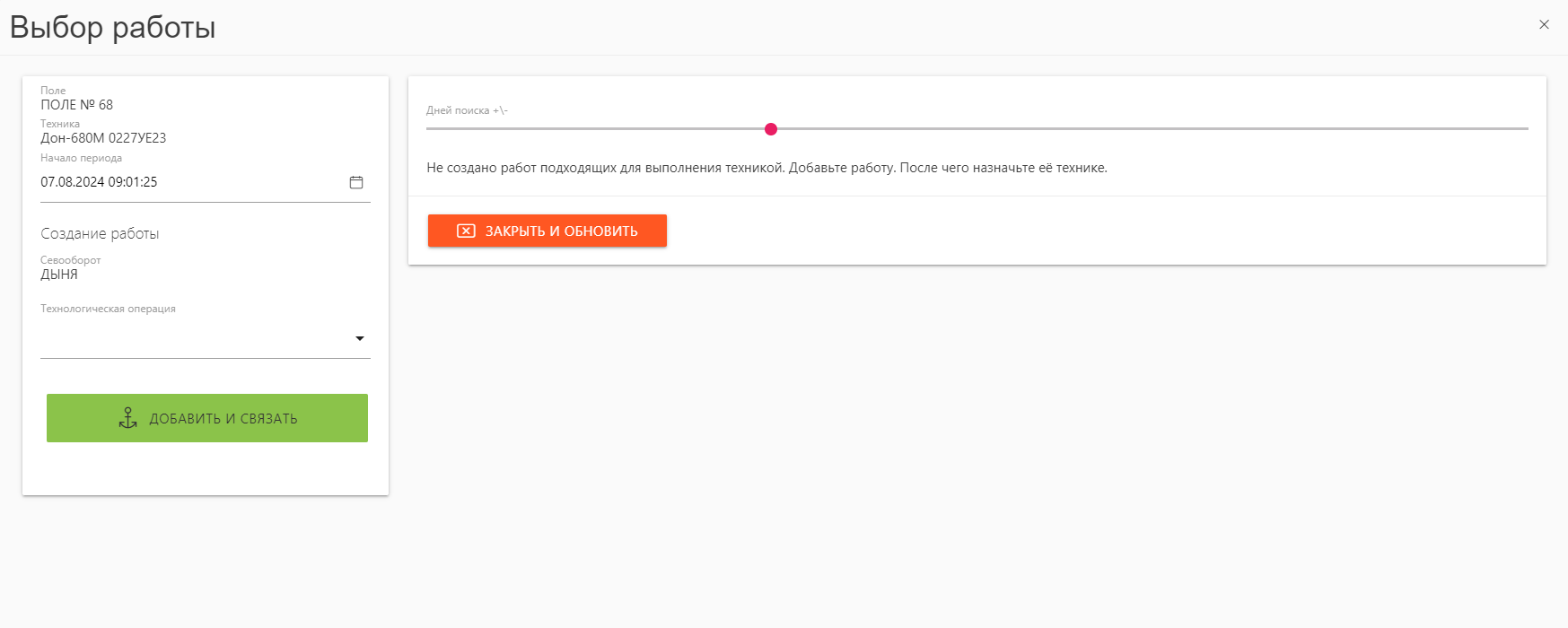Expand the Технологическая операция dropdown arrow
This screenshot has height=628, width=1568.
click(360, 338)
